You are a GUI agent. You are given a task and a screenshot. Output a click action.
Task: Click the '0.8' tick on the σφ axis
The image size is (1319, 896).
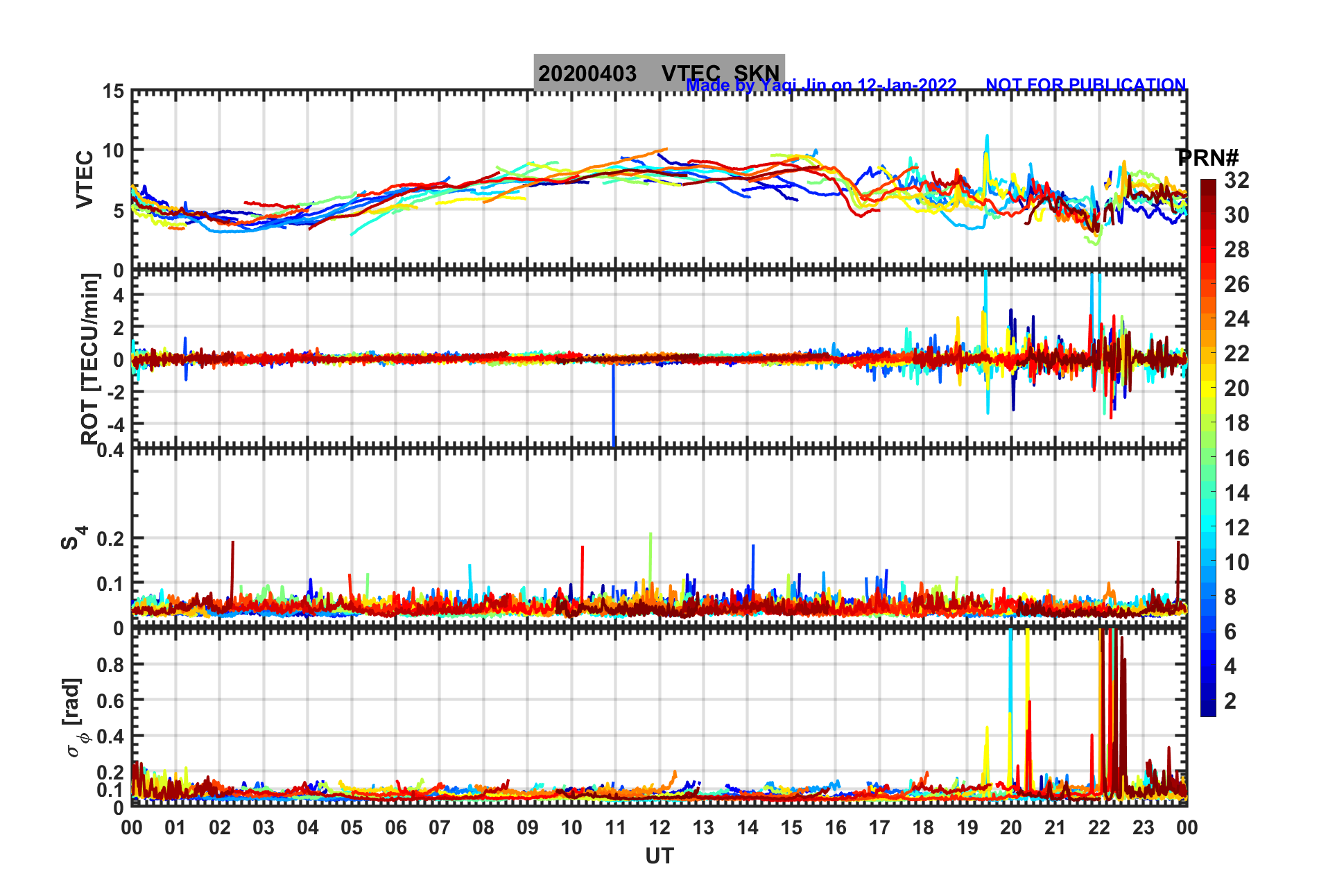[x=111, y=664]
